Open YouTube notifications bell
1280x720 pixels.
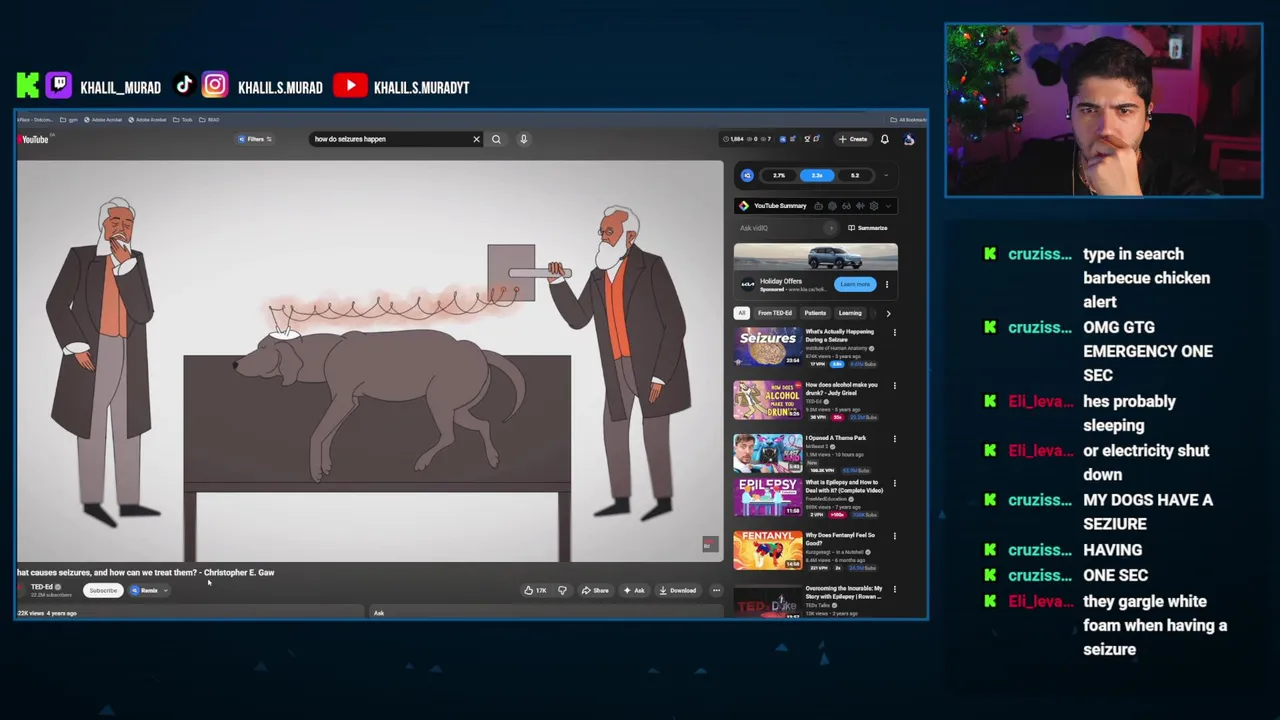[x=884, y=139]
